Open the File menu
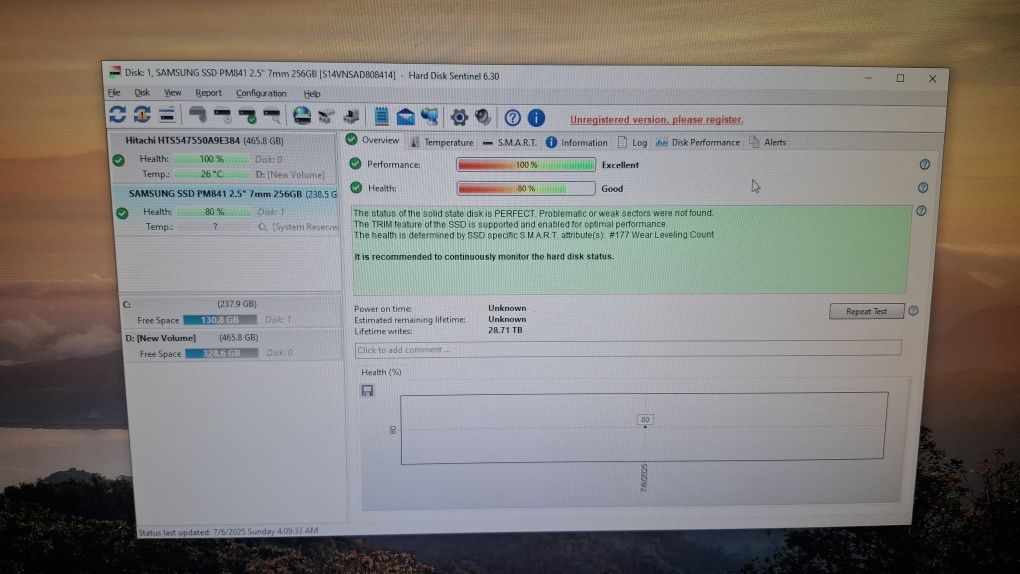 click(114, 92)
